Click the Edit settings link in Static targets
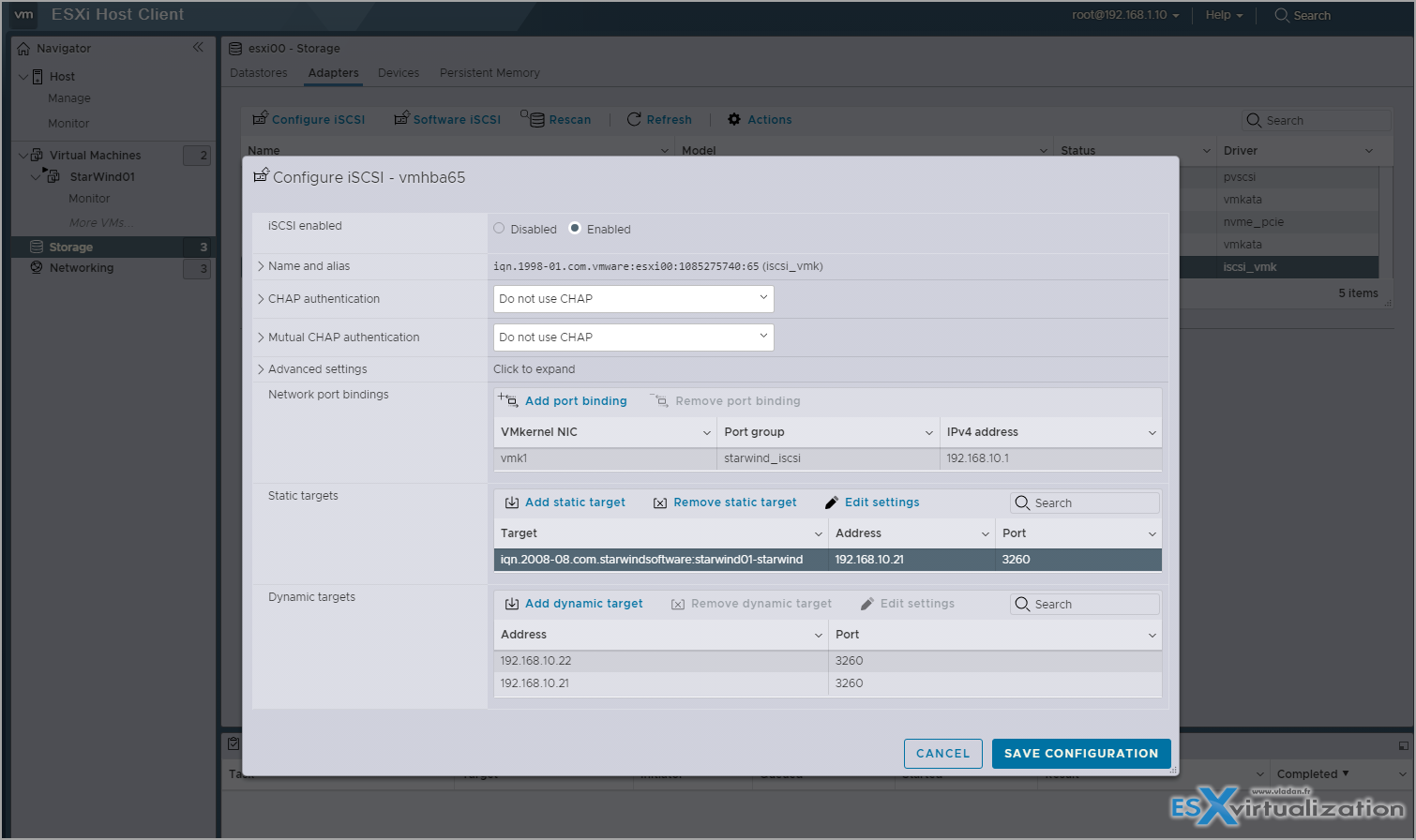Screen dimensions: 1416x840 (x=881, y=502)
